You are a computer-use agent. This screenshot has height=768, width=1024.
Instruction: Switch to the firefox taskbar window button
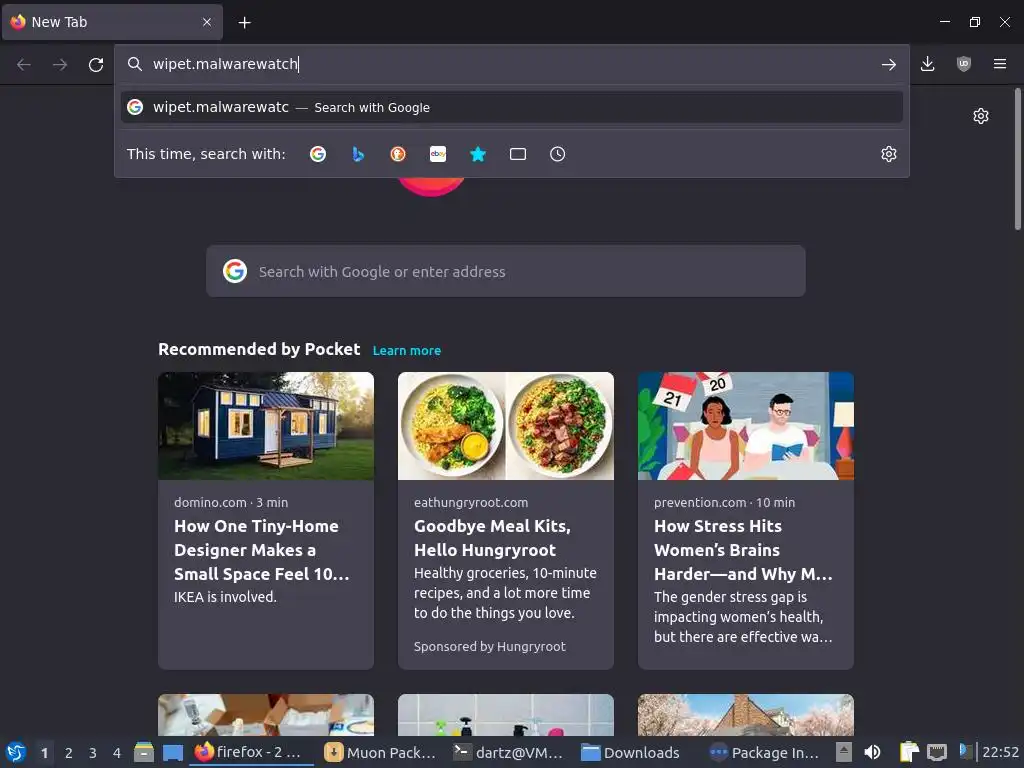(251, 752)
